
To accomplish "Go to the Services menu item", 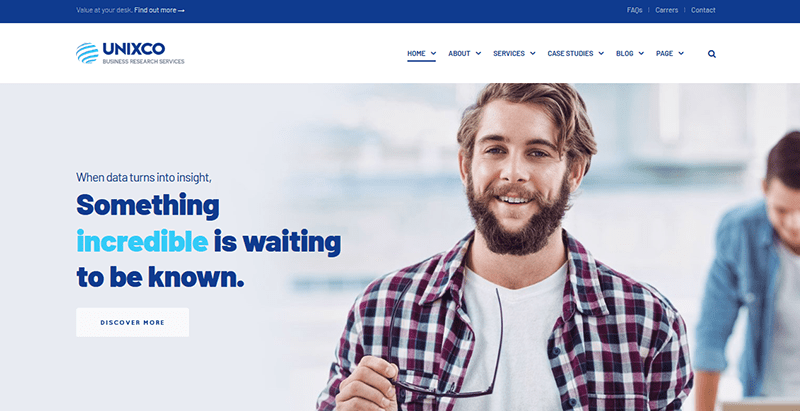I will click(x=509, y=53).
